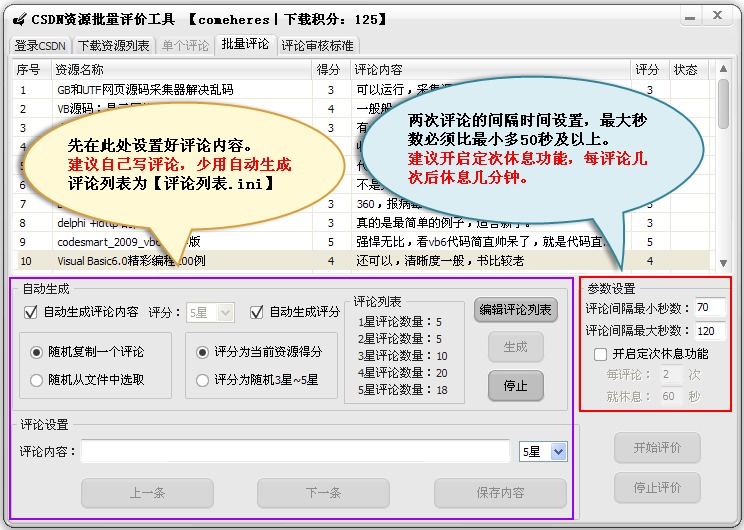744x530 pixels.
Task: Toggle 自动生成评论内容 checkbox
Action: point(31,312)
